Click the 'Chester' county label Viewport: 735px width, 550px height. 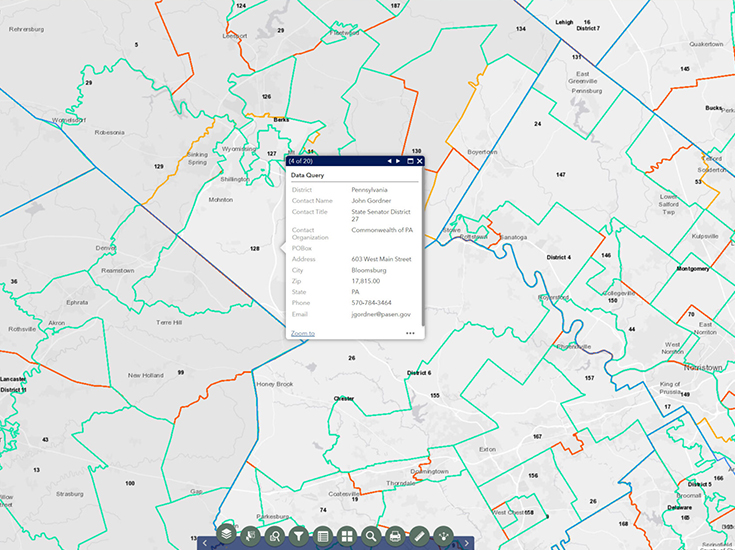point(344,399)
